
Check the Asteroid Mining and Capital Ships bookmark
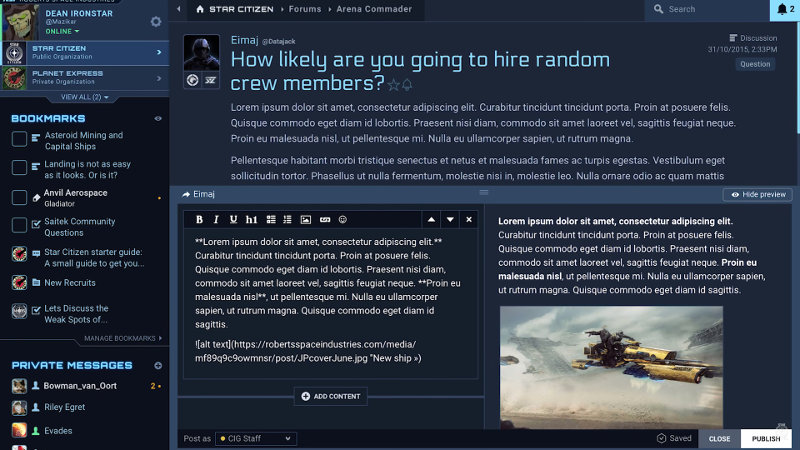(19, 139)
